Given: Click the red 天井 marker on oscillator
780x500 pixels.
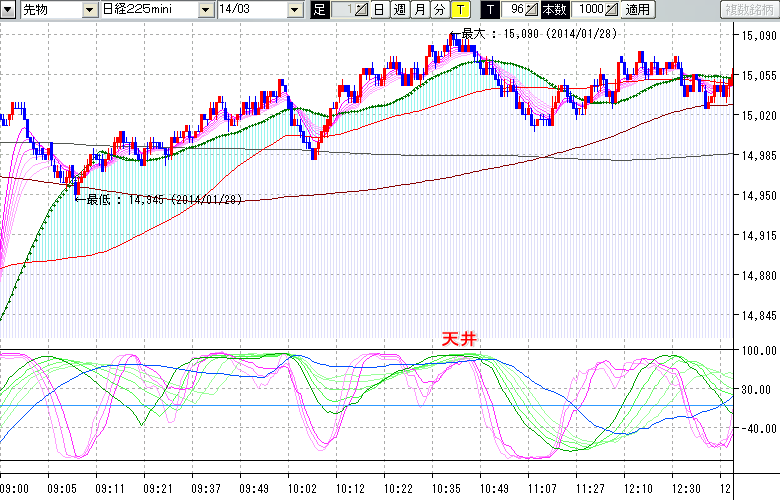Looking at the screenshot, I should pos(460,339).
